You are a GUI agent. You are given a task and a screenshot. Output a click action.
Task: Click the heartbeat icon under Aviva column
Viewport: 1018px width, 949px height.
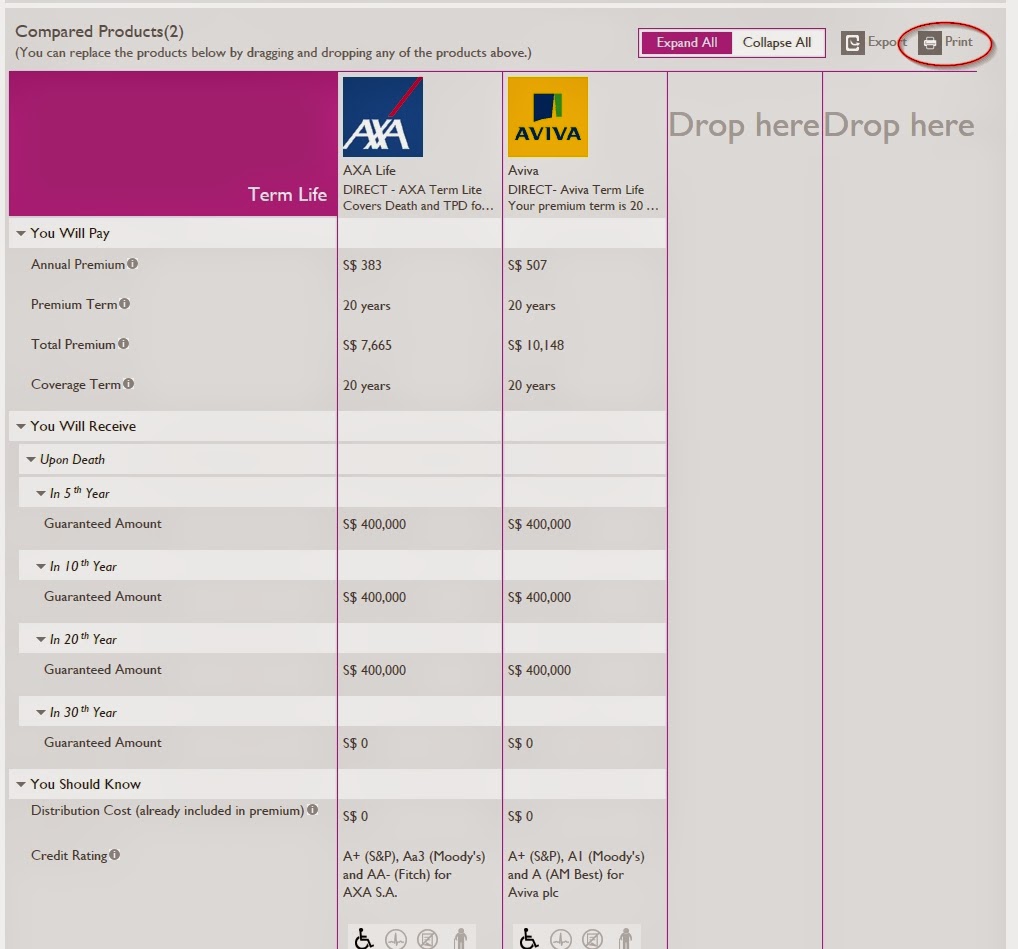[x=560, y=939]
